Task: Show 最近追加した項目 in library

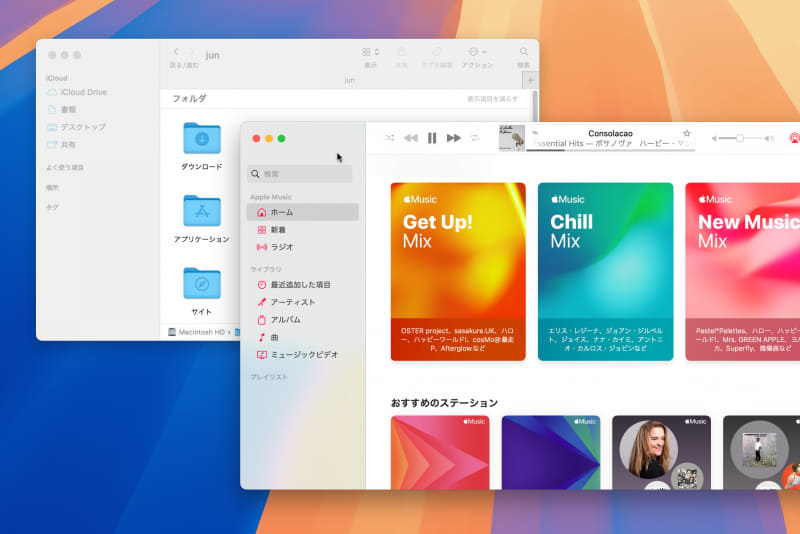Action: [x=303, y=285]
